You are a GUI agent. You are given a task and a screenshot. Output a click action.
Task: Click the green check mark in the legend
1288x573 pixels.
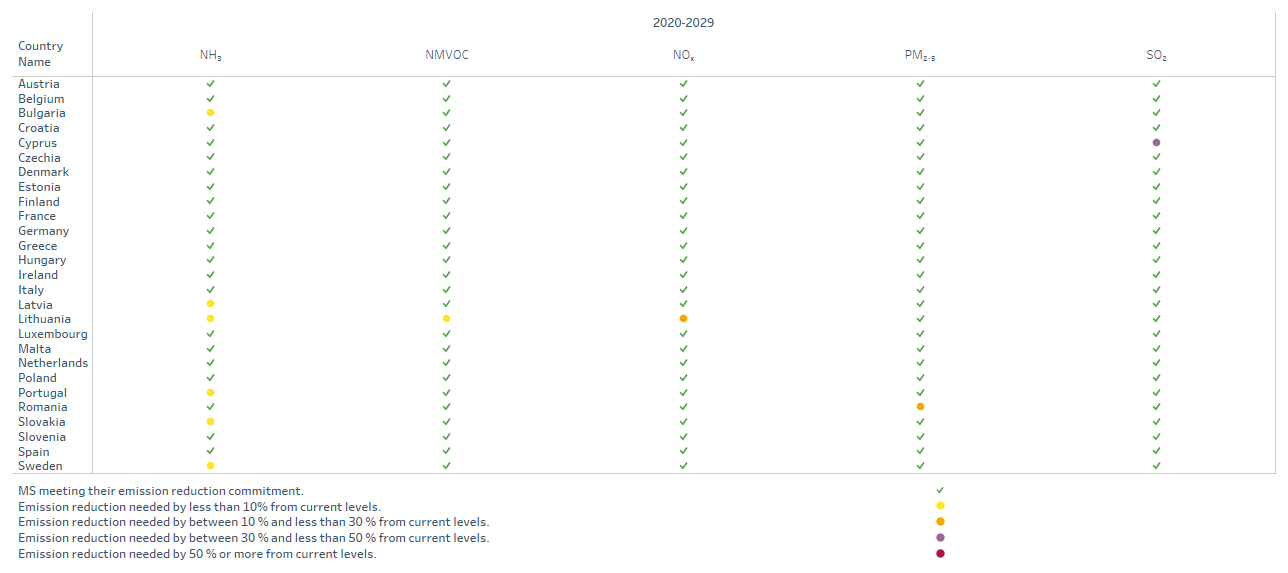pyautogui.click(x=940, y=490)
